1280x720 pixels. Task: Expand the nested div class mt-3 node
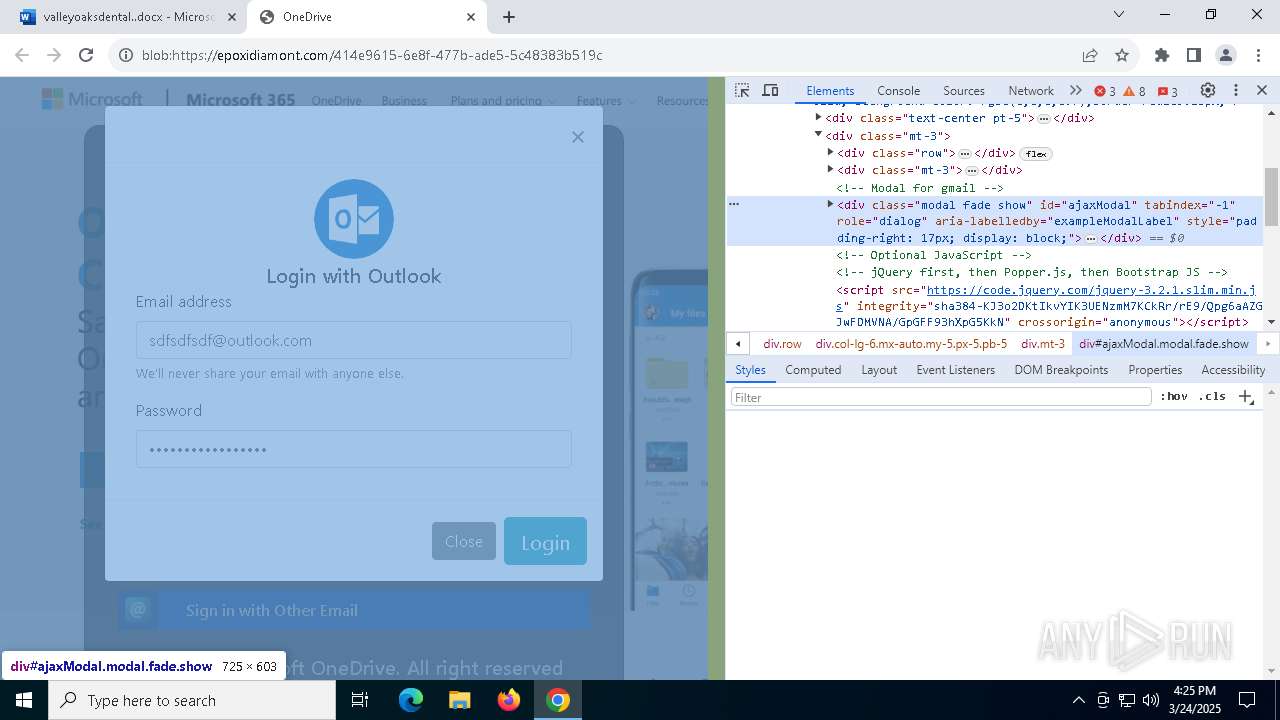(831, 169)
